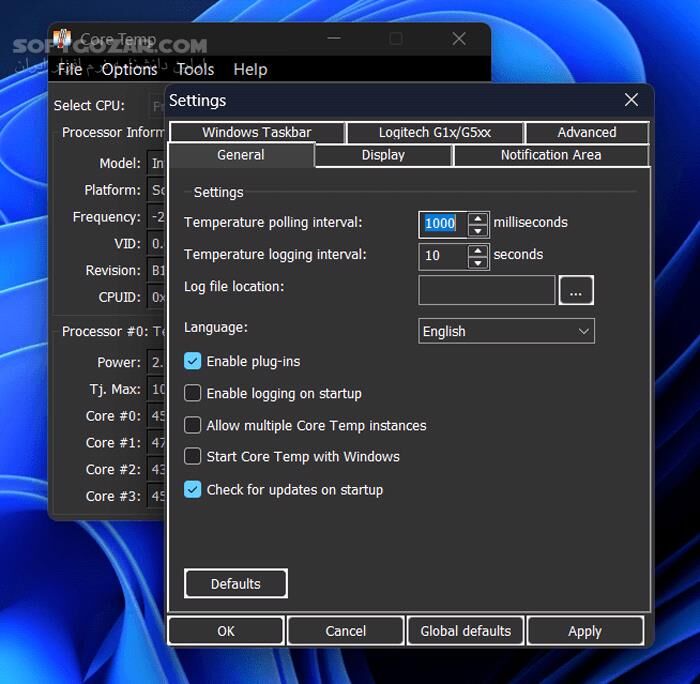Decrease temperature logging interval with down arrow
The width and height of the screenshot is (700, 684).
[x=478, y=263]
